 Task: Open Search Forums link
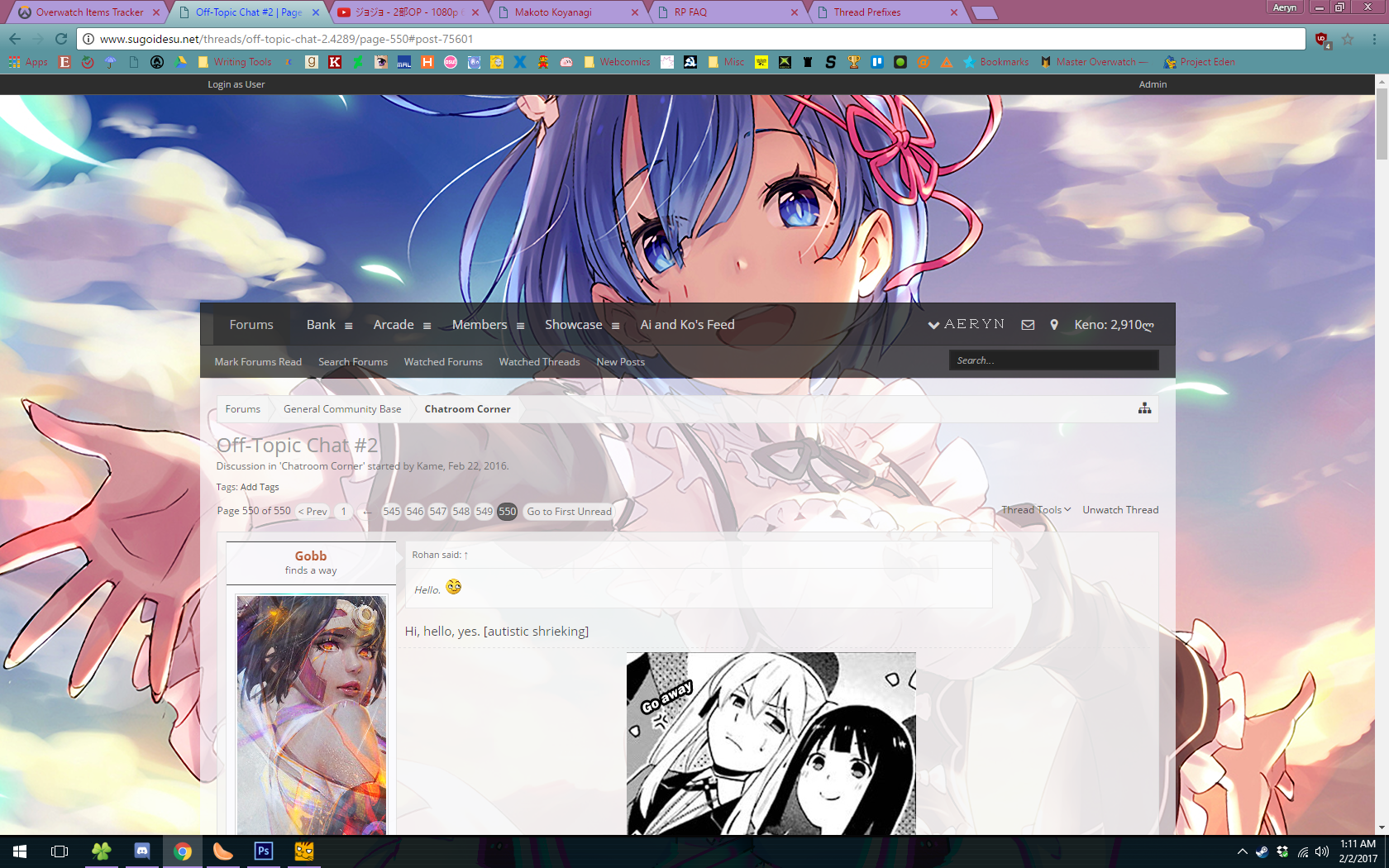pyautogui.click(x=353, y=362)
